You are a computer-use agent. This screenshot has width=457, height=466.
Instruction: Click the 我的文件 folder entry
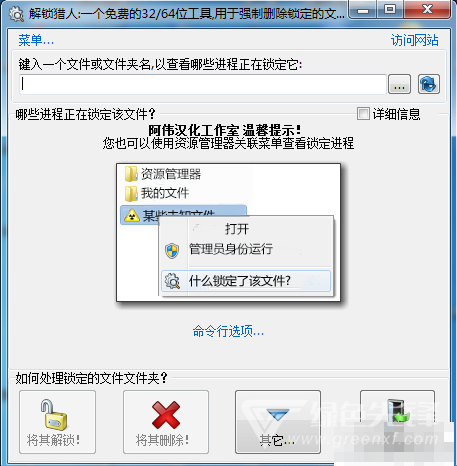tap(157, 193)
